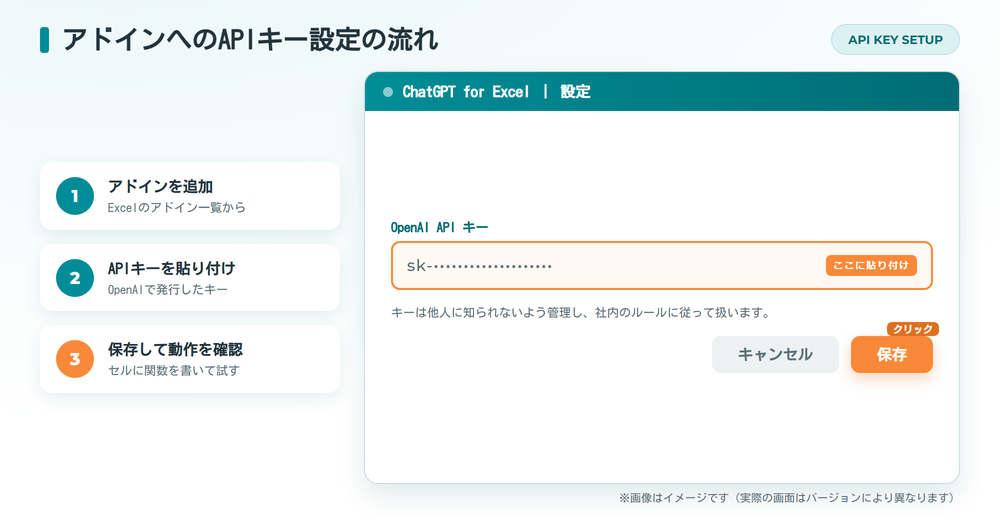Click the orange 保存 button

coord(892,355)
